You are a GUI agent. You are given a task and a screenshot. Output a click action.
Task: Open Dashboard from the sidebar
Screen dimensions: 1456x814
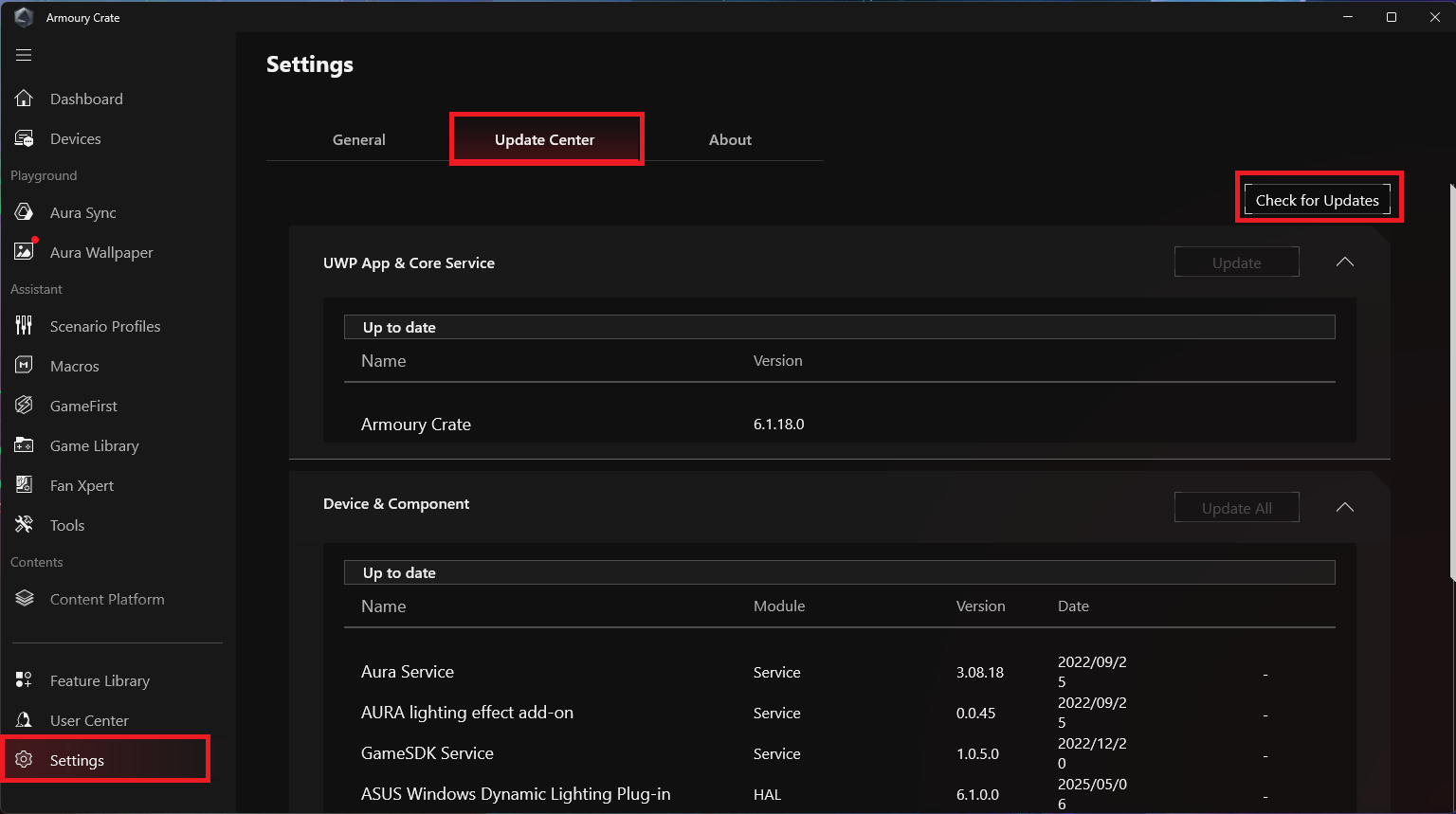pos(86,99)
